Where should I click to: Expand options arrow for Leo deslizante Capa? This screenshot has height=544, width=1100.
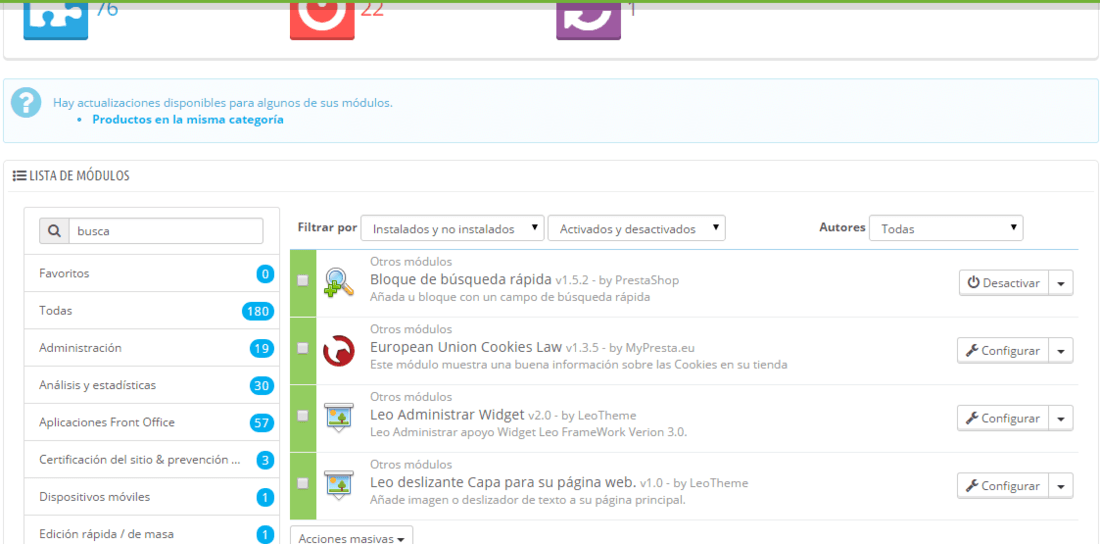click(x=1061, y=486)
